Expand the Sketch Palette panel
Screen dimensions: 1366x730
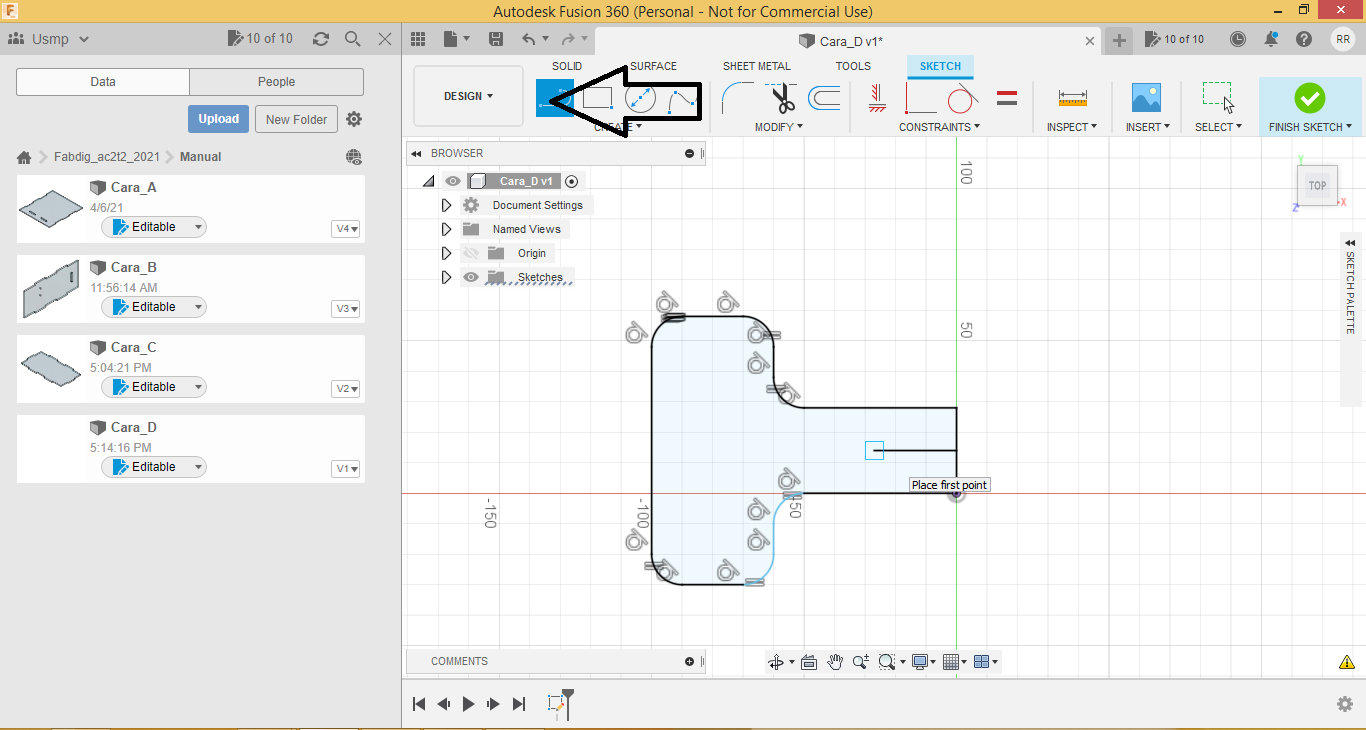1350,243
